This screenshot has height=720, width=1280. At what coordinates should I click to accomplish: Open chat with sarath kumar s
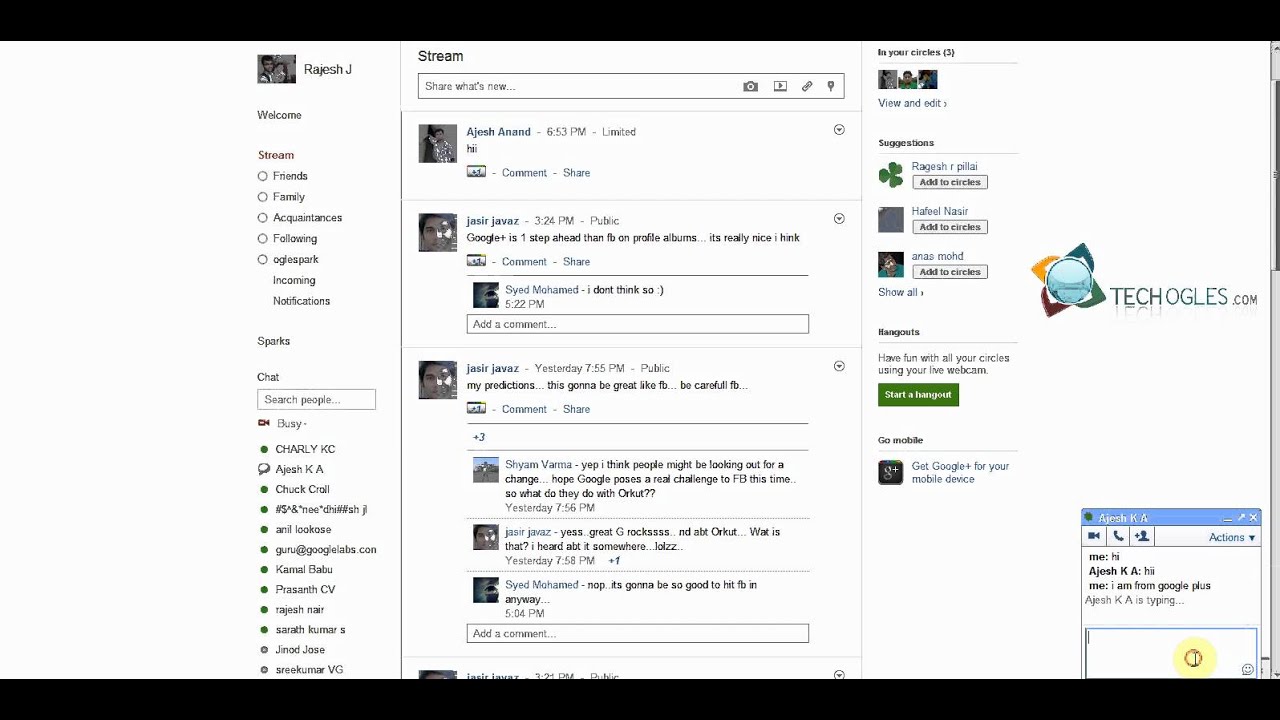(x=310, y=630)
